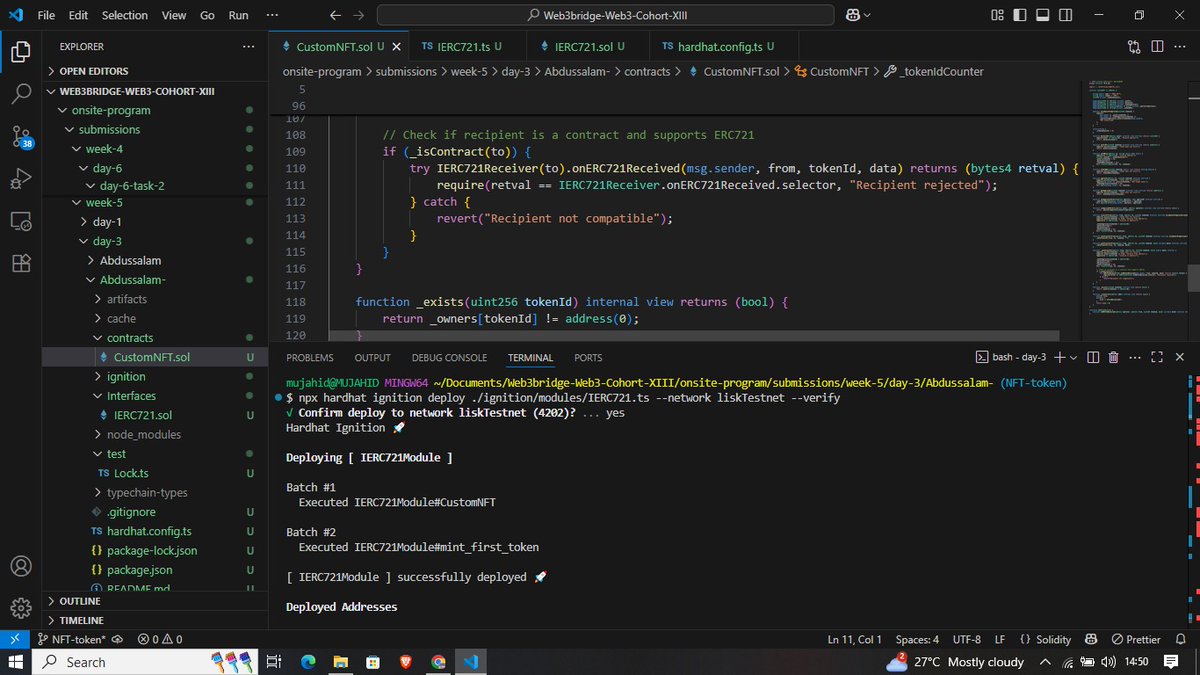Click the Explorer more actions ellipsis
This screenshot has height=675, width=1200.
click(248, 47)
